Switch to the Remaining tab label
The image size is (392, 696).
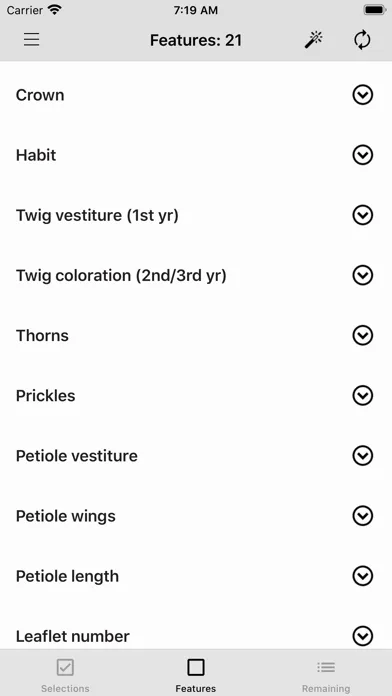(x=326, y=688)
